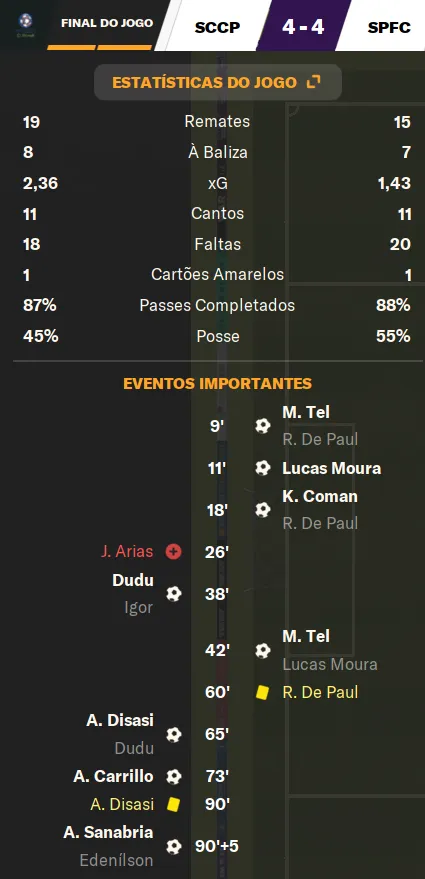Click the 4 - 4 score box
The image size is (425, 879).
tap(303, 26)
